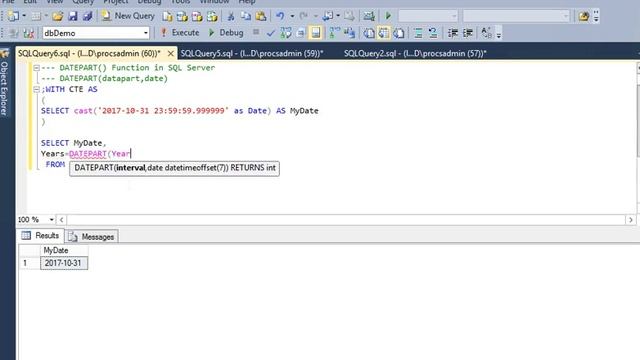This screenshot has width=640, height=360.
Task: Open a Database Engine Query window
Action: click(167, 16)
